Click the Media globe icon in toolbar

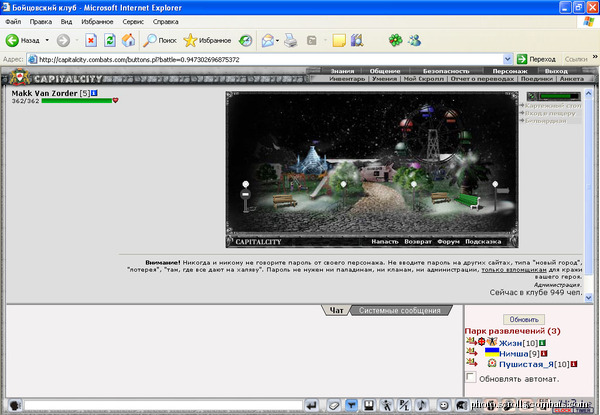pos(245,40)
